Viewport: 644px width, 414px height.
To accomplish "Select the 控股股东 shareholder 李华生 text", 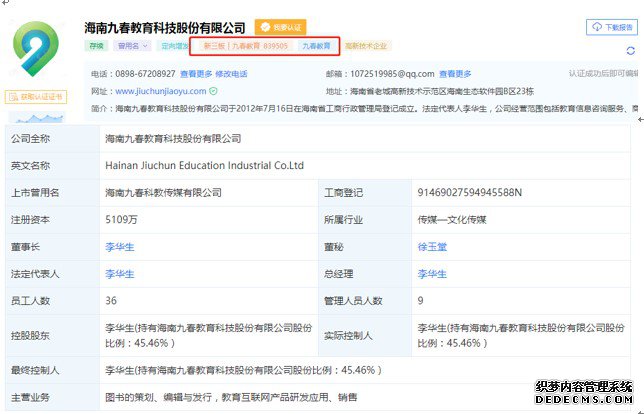I will 209,336.
